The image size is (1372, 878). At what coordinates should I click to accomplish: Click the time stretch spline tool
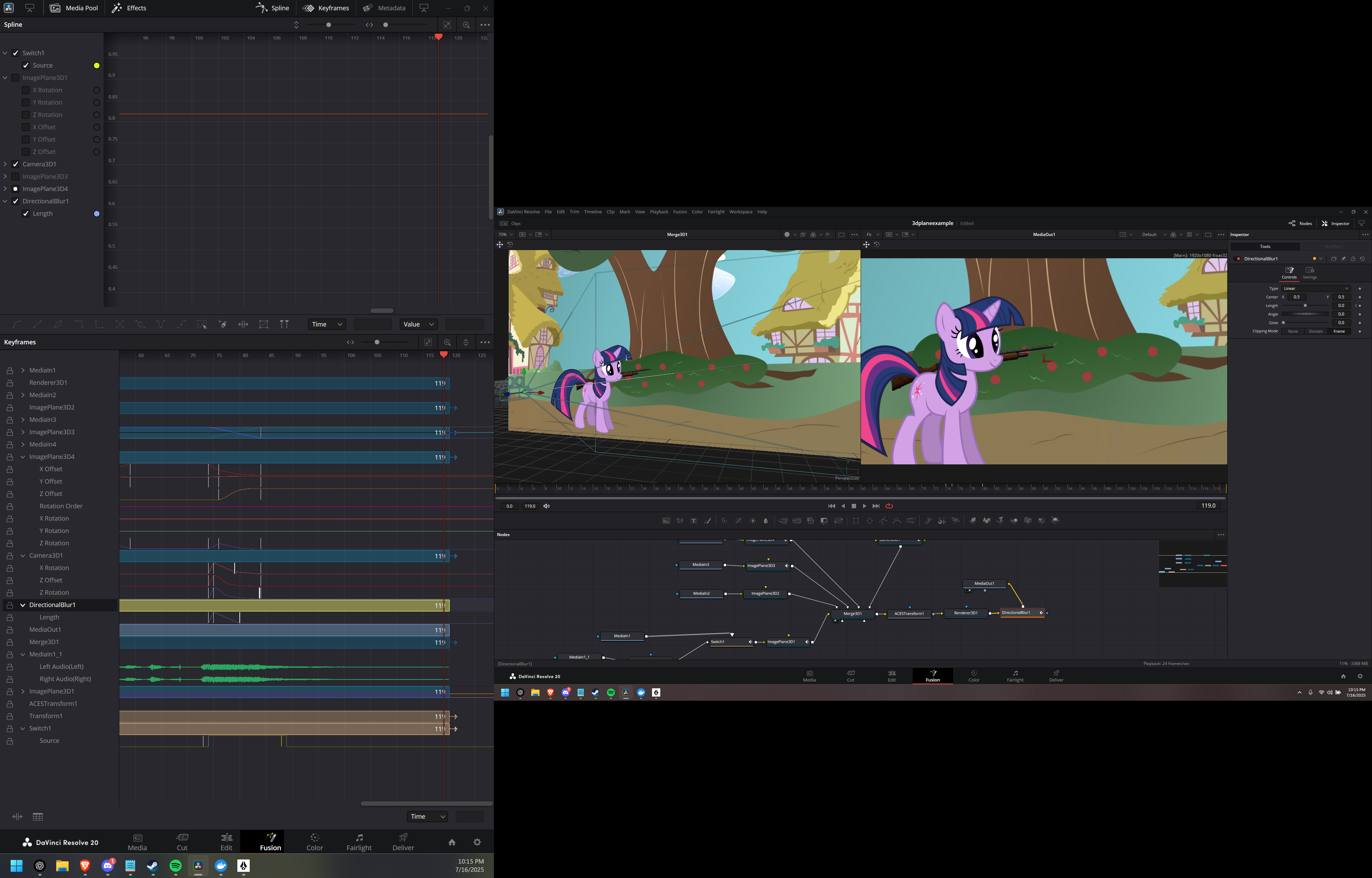click(x=244, y=324)
